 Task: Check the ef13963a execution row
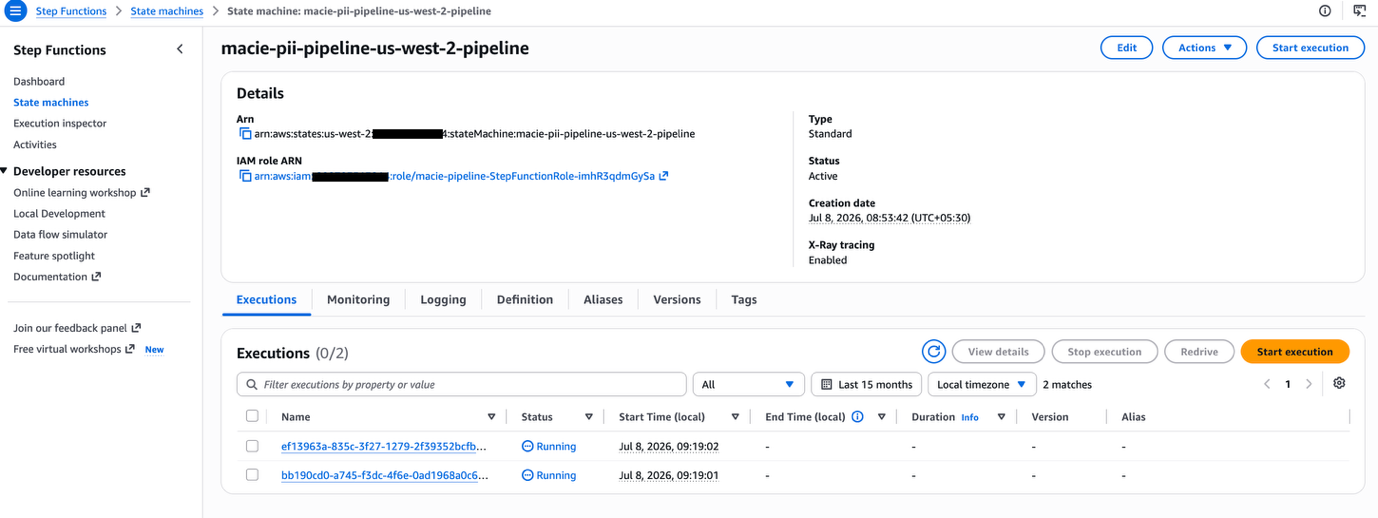point(252,446)
